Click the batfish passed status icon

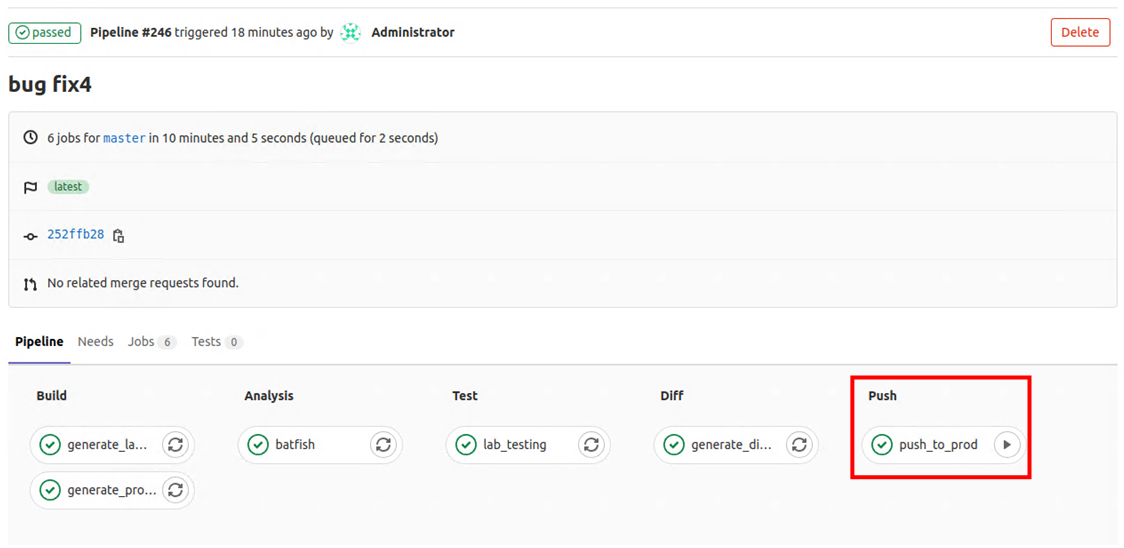coord(258,445)
